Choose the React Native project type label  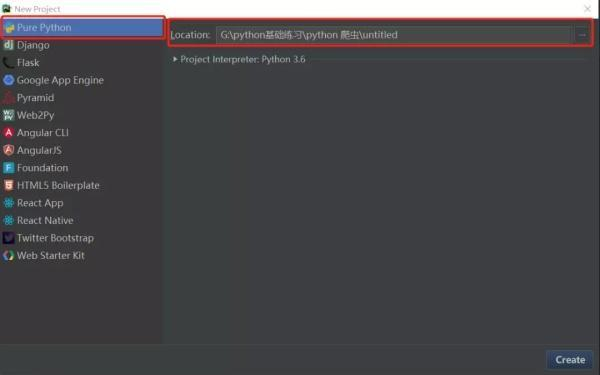[45, 220]
